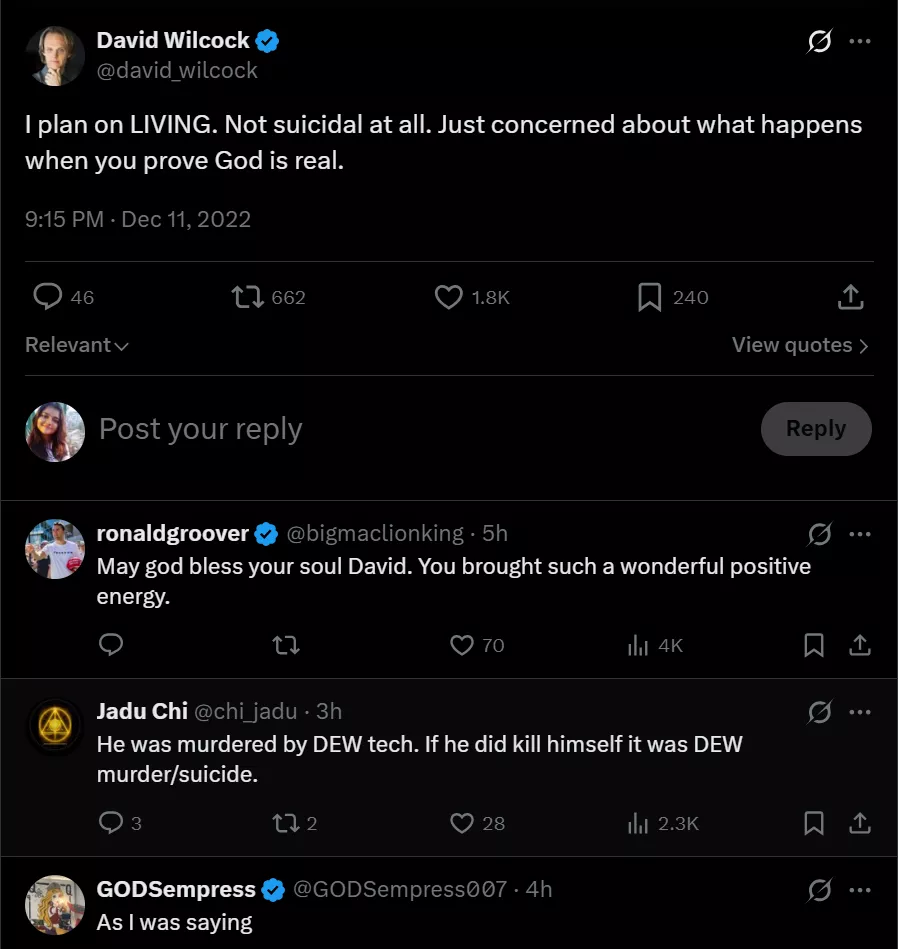Click the reply bubble showing 46 comments
Viewport: 898px width, 949px height.
pos(48,297)
